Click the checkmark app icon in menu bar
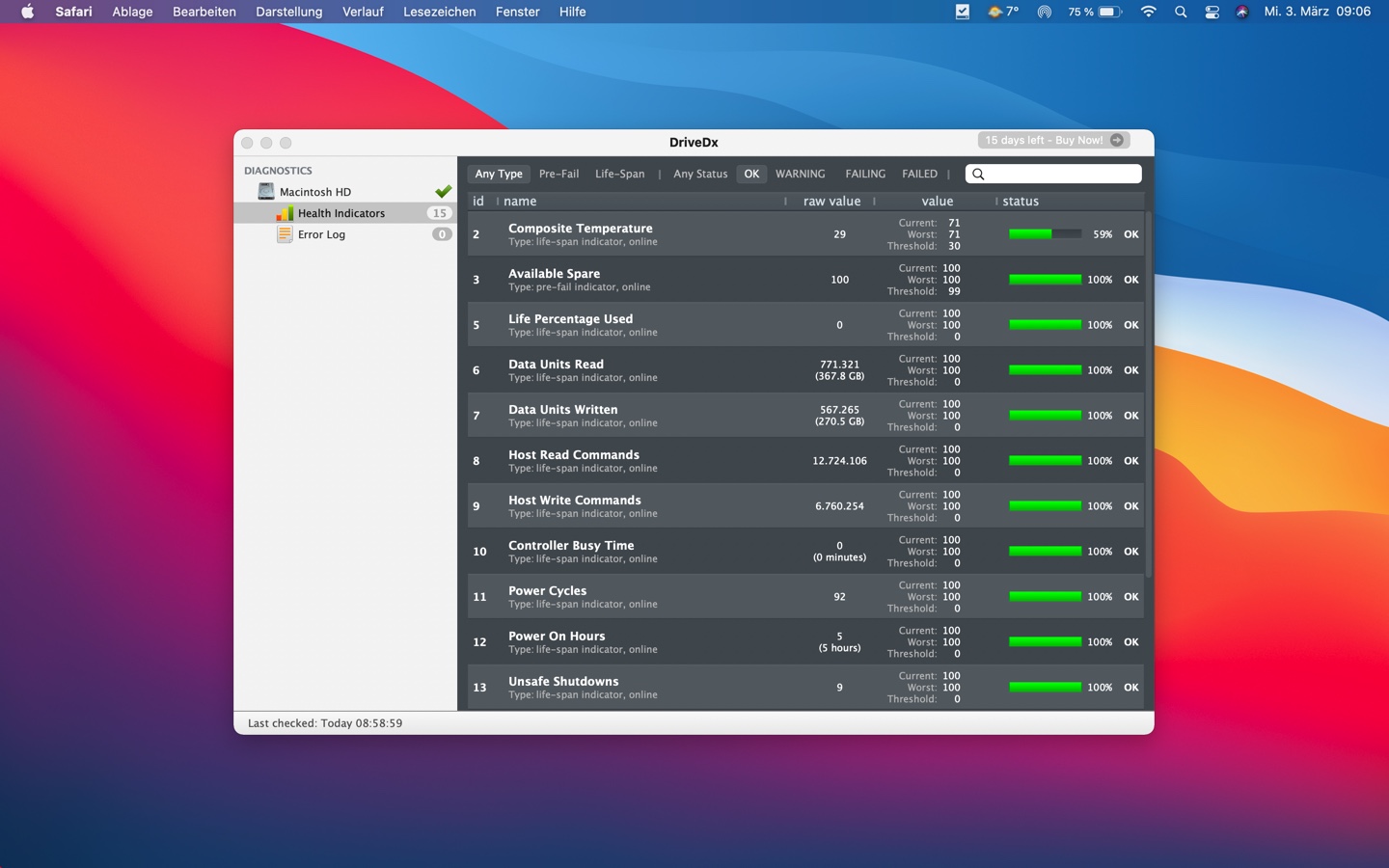 click(962, 12)
